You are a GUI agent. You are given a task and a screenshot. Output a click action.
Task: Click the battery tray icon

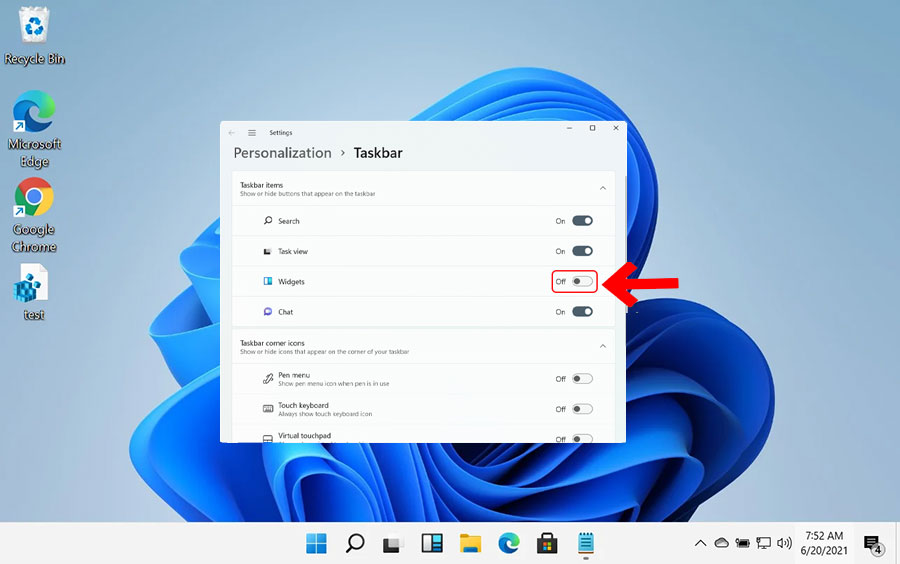(x=742, y=543)
